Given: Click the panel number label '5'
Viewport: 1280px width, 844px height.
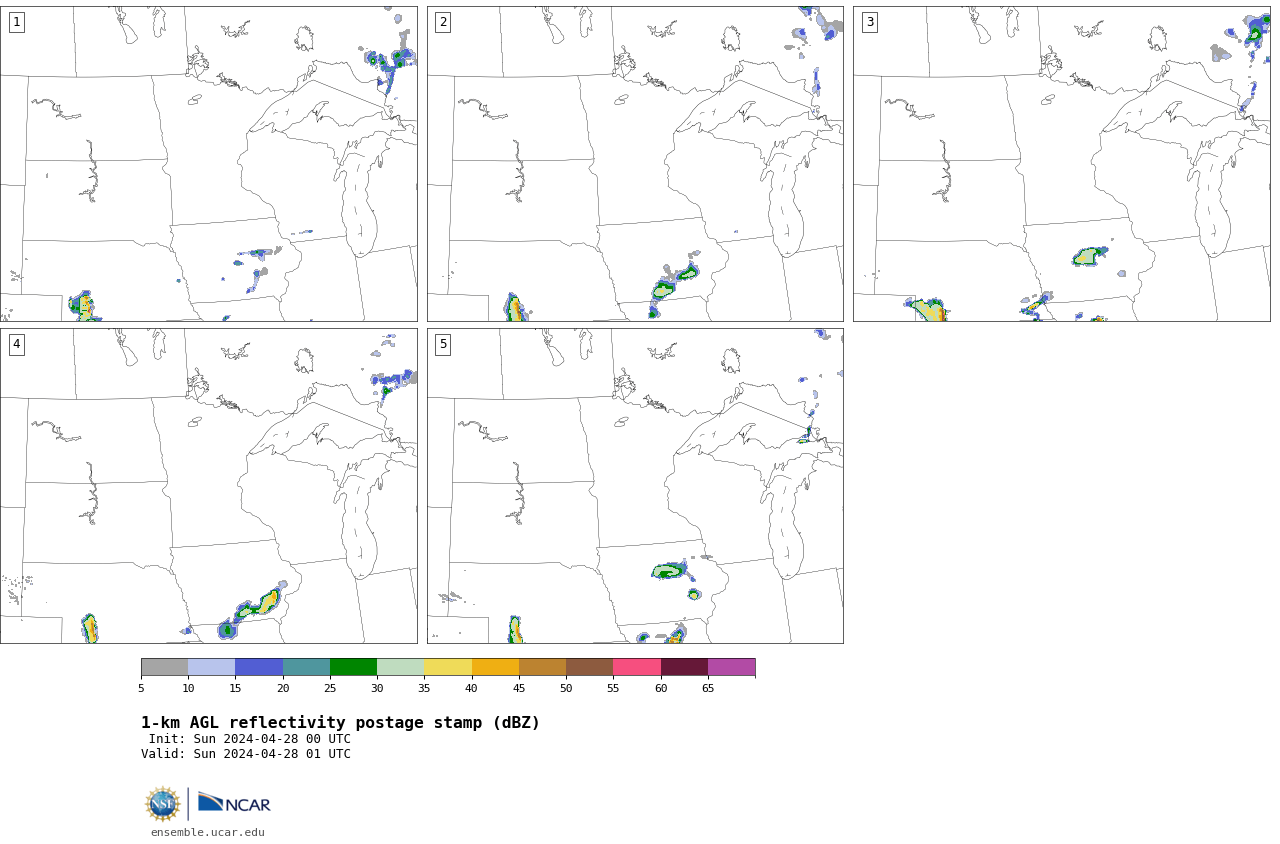Looking at the screenshot, I should [443, 344].
